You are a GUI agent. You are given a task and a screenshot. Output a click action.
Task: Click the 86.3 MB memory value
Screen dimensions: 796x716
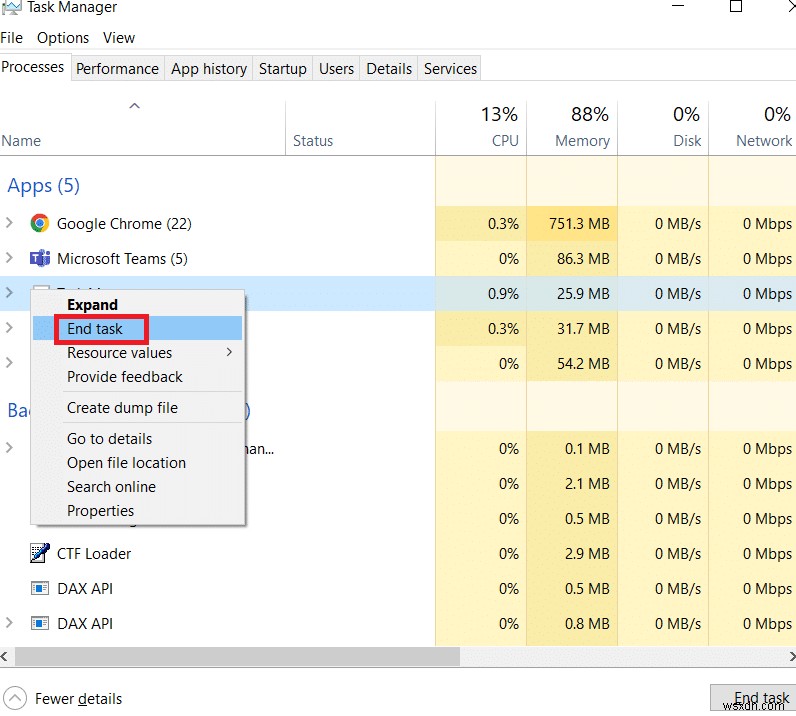point(583,258)
